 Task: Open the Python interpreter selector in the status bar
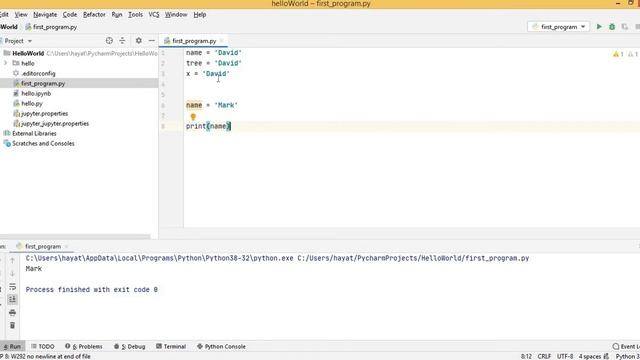point(627,356)
